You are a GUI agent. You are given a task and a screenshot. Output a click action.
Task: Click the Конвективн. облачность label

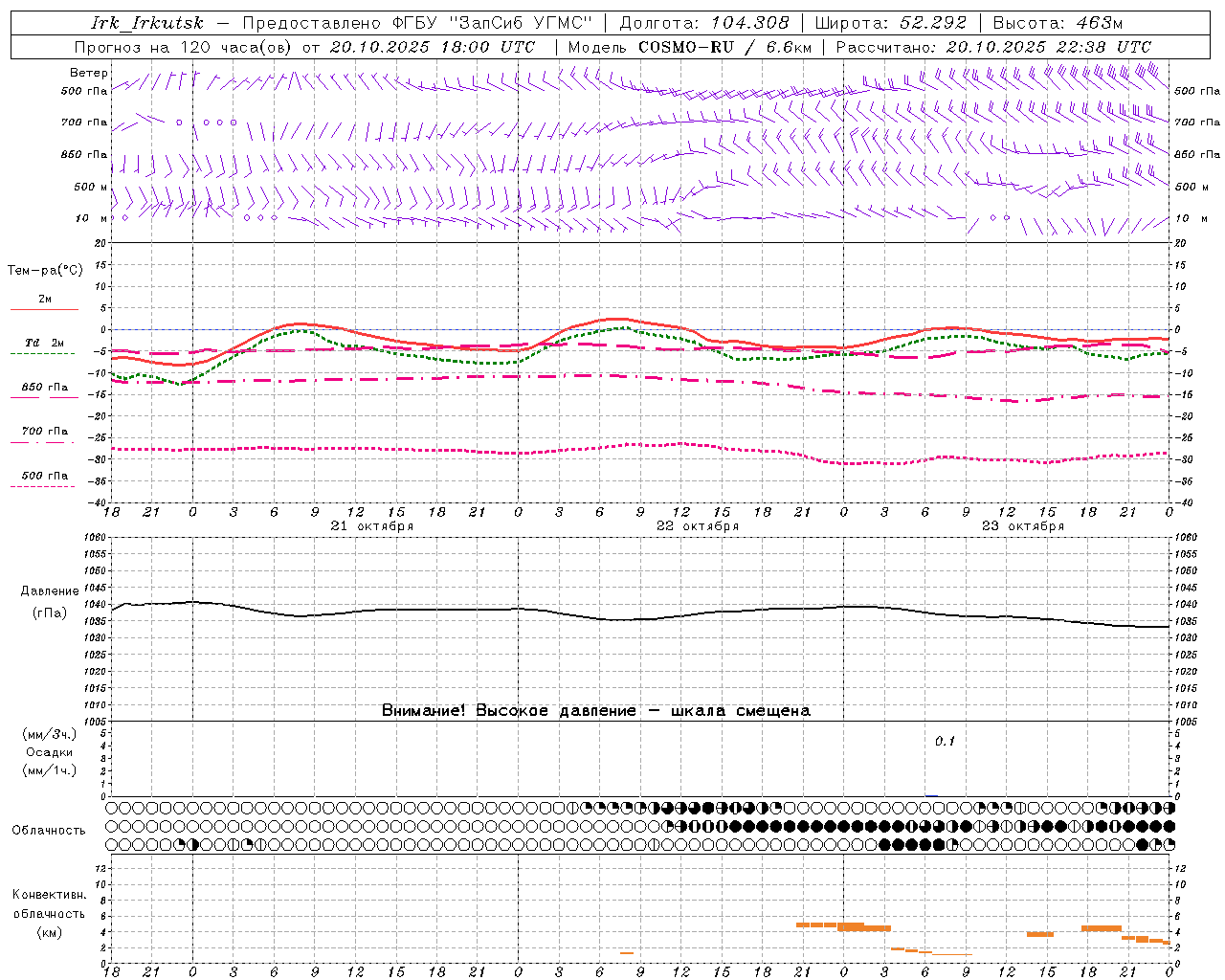pyautogui.click(x=50, y=904)
